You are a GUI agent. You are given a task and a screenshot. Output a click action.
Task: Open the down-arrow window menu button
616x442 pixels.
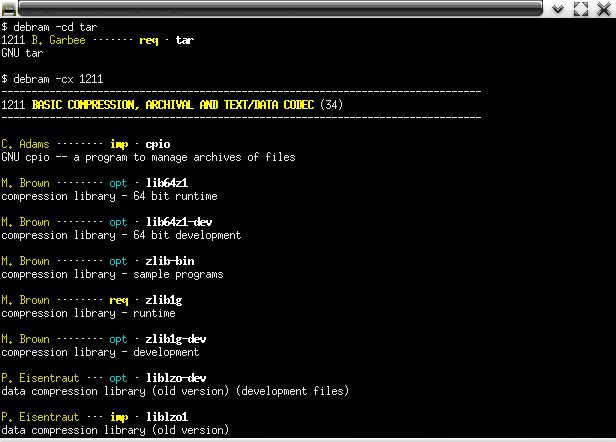[x=558, y=9]
